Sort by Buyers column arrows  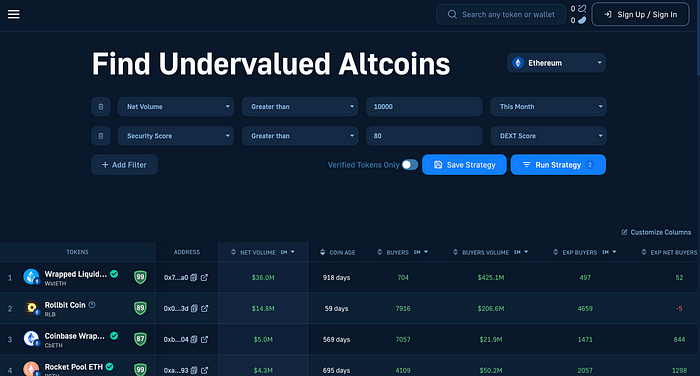point(379,252)
